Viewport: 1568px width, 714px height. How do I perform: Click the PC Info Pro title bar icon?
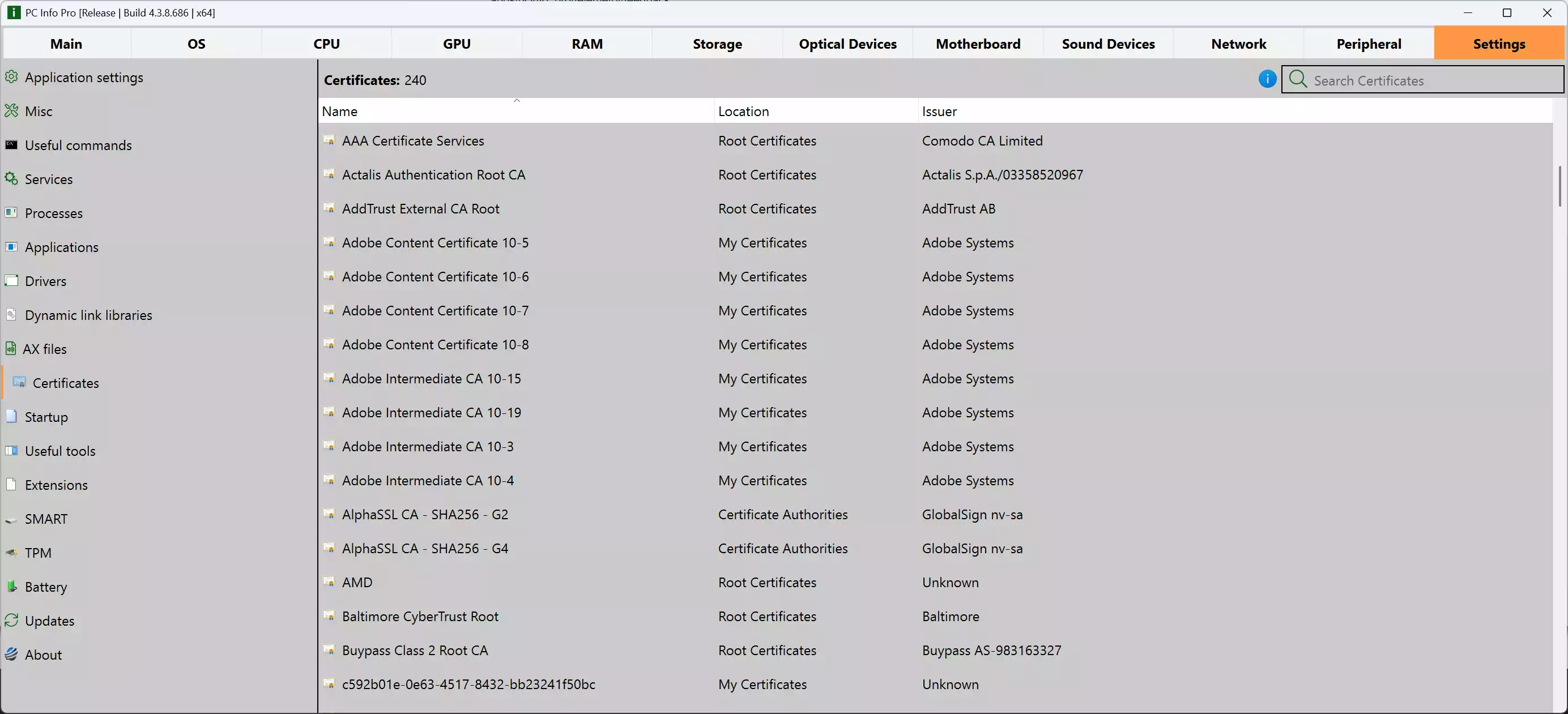(x=14, y=13)
